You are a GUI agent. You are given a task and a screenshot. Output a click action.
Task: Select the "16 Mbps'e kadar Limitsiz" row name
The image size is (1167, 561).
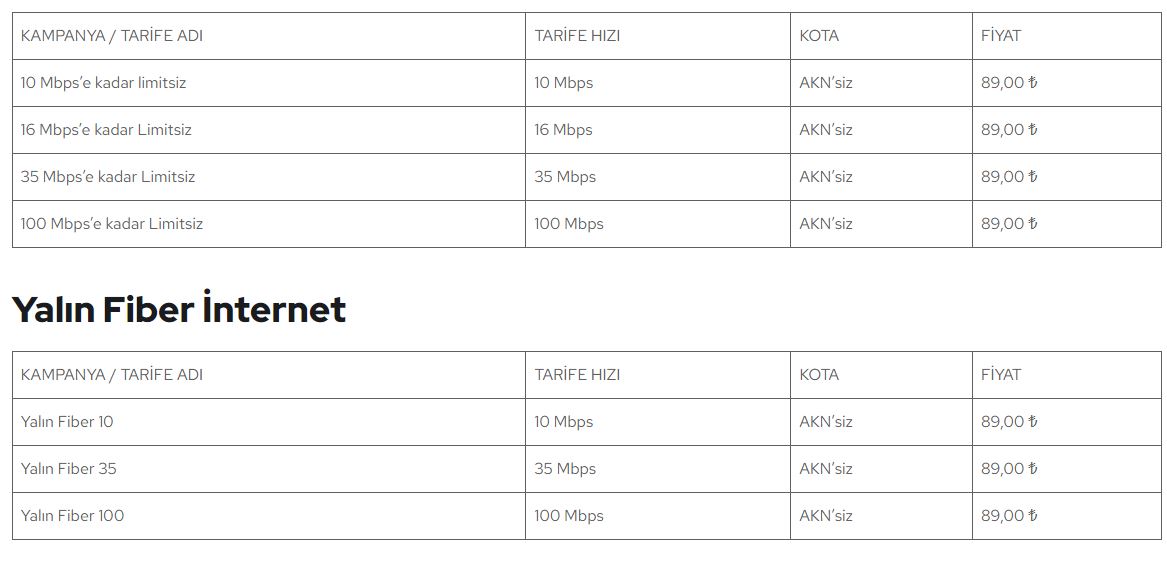tap(106, 129)
